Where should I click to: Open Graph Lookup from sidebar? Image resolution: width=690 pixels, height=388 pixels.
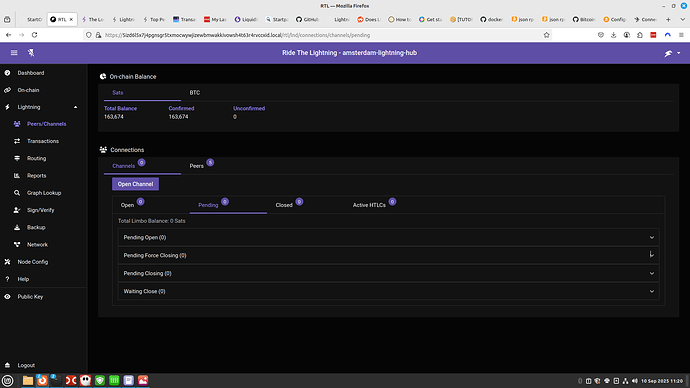click(44, 193)
